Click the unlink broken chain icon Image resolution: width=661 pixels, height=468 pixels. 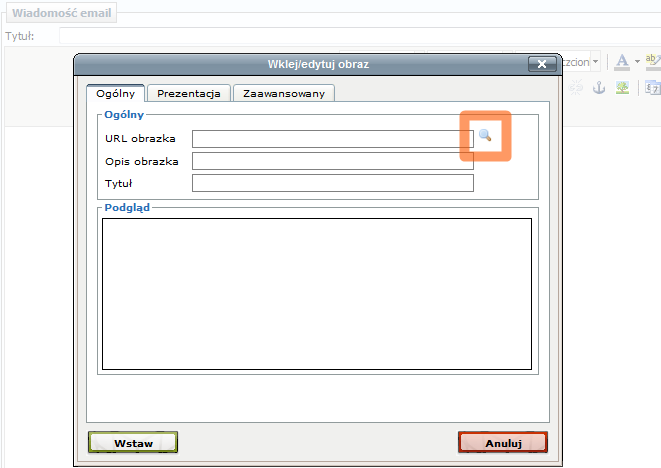pyautogui.click(x=577, y=88)
